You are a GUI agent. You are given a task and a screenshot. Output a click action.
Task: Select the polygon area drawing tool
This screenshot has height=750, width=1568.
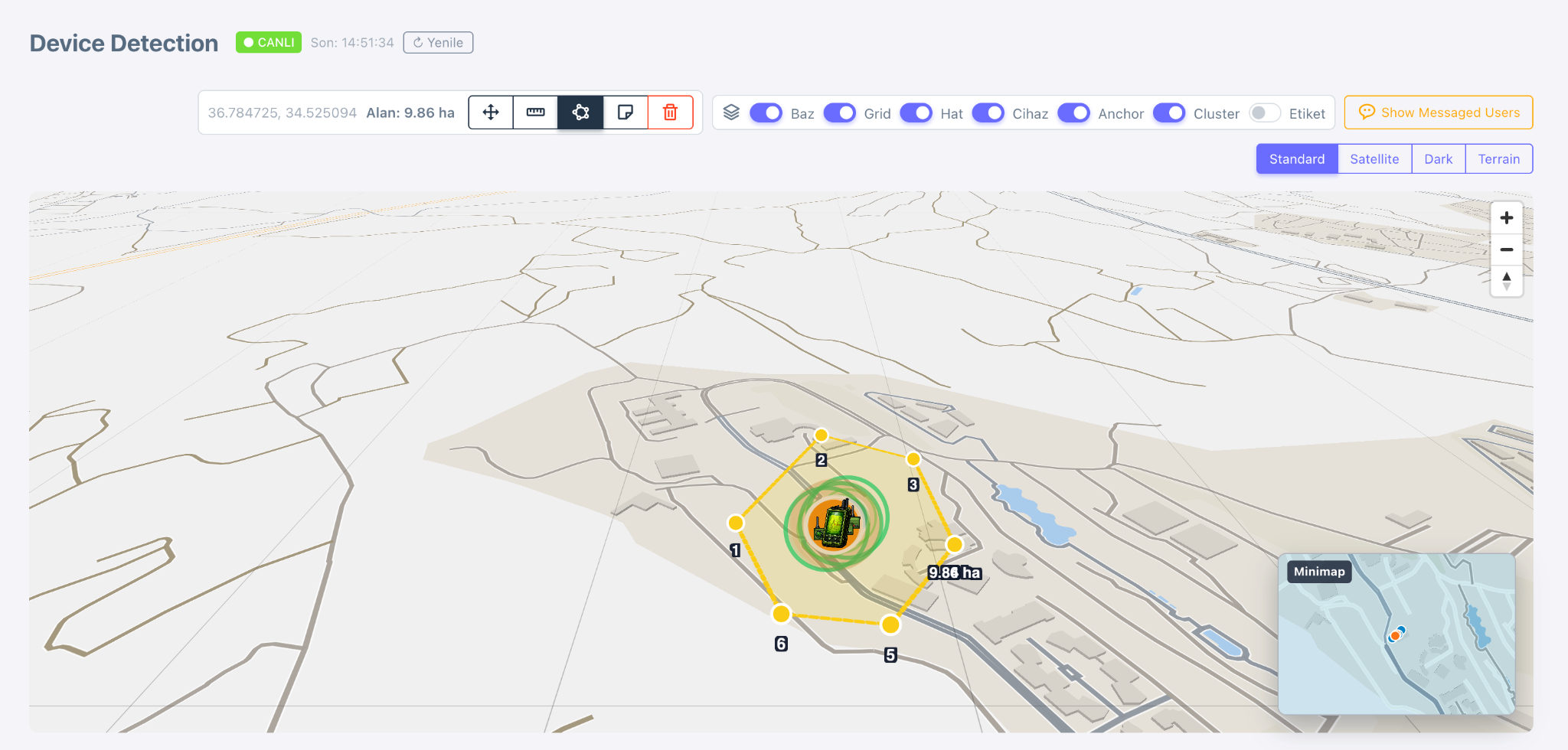[x=580, y=112]
